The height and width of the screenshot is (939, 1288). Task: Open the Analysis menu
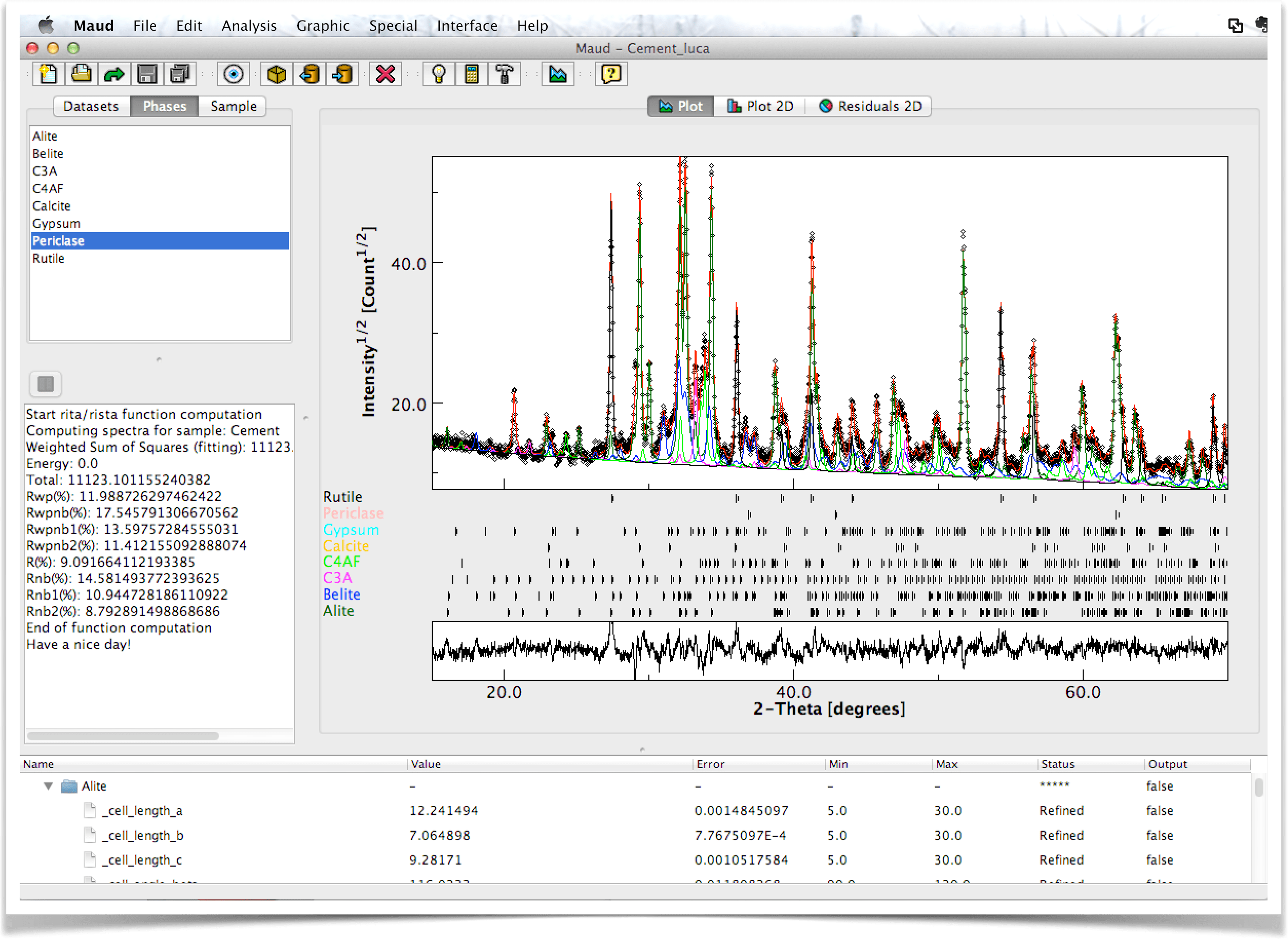(249, 26)
